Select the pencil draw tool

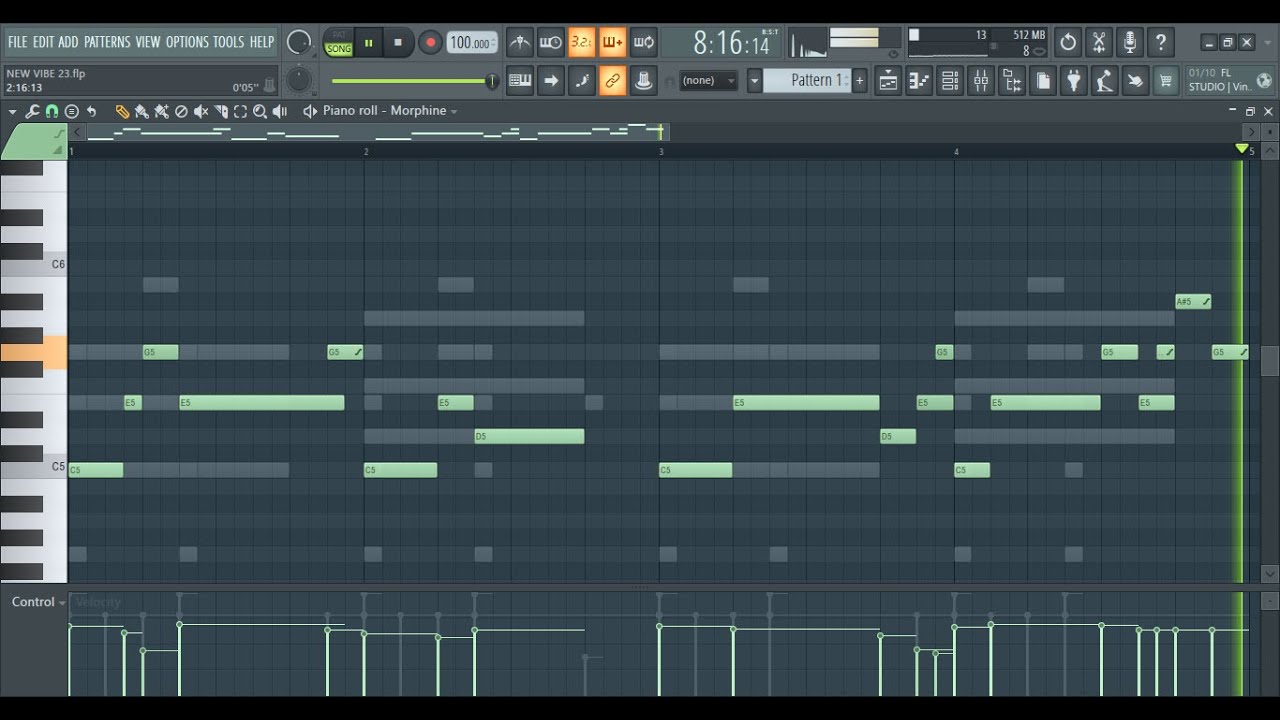click(122, 111)
